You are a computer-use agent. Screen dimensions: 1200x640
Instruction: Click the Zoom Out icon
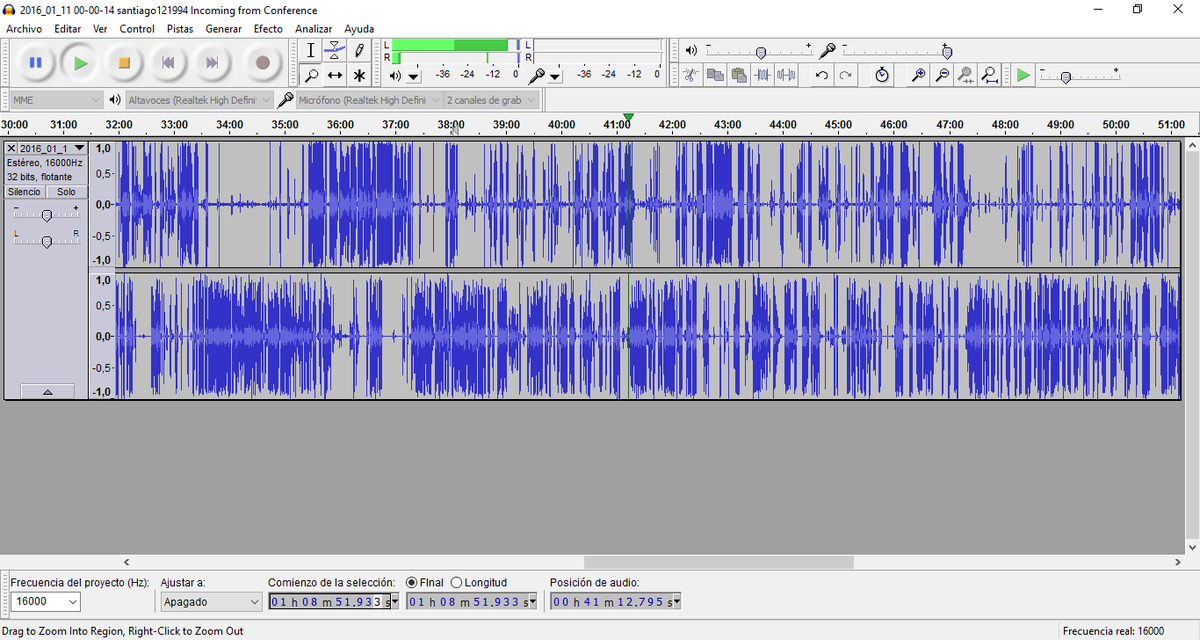click(942, 75)
